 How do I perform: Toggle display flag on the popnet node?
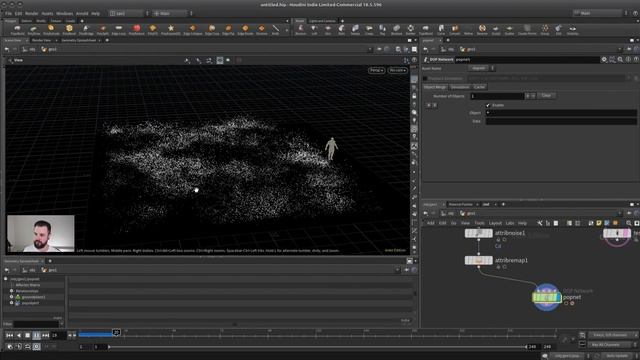point(558,298)
